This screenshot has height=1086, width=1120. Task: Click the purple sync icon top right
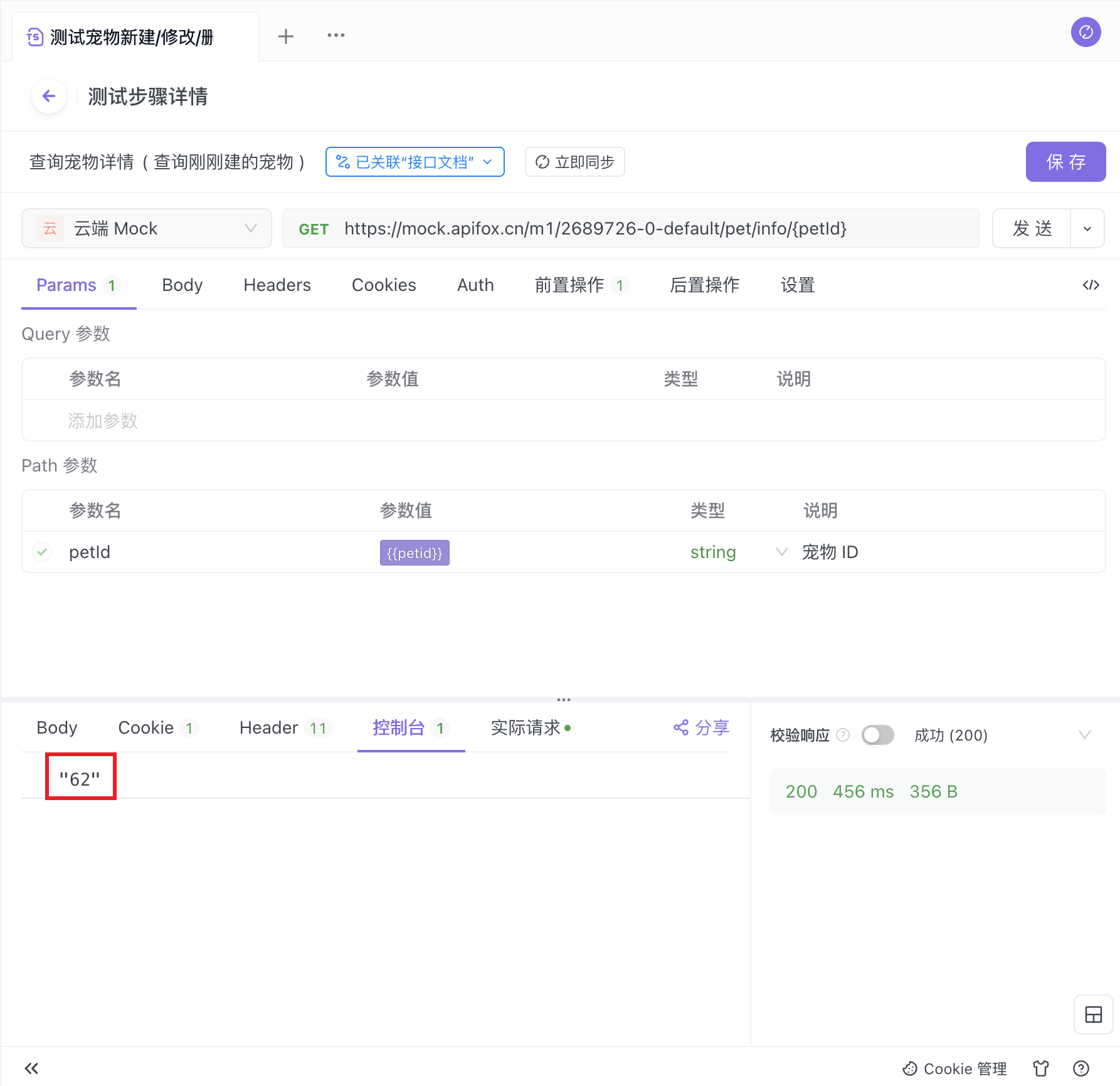[1086, 32]
